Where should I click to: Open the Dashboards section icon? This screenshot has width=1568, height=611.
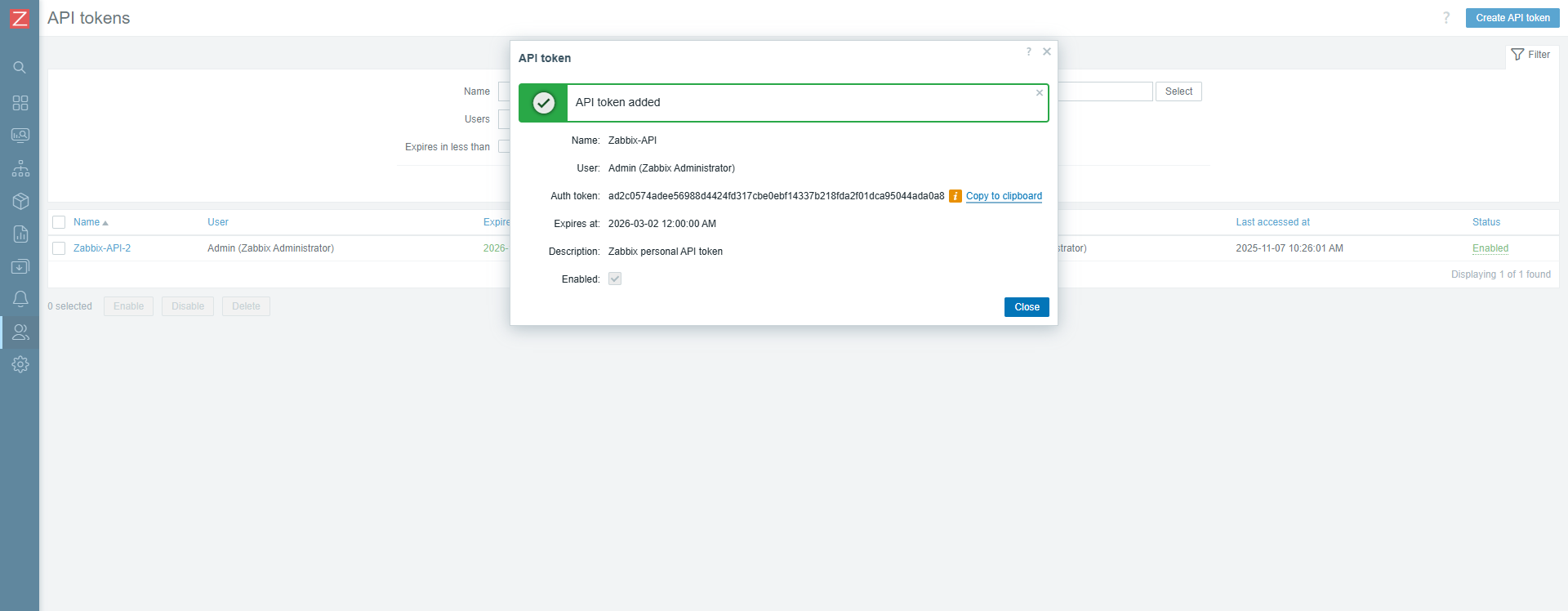20,103
